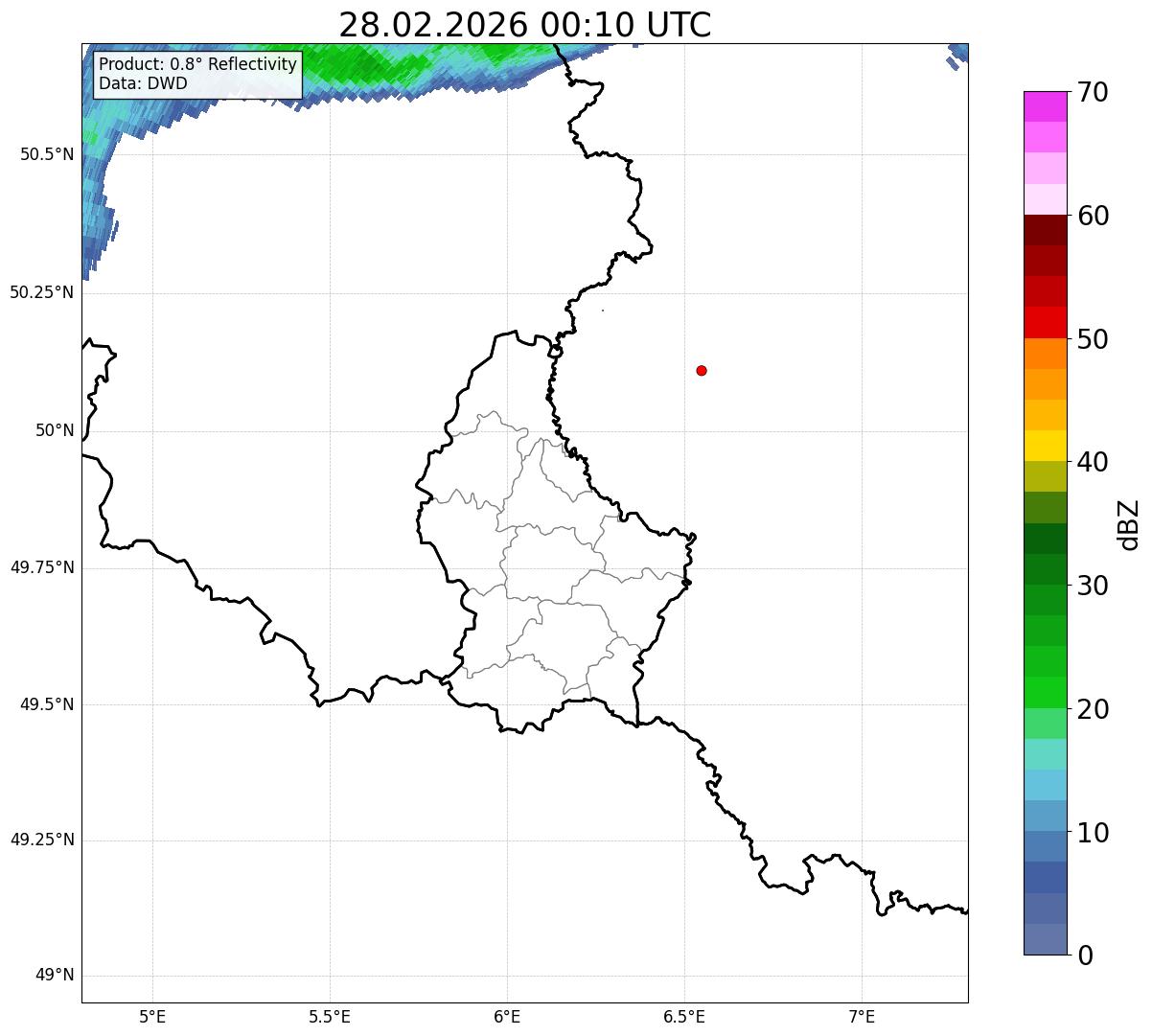This screenshot has width=1152, height=1036.
Task: Click the 5.5°E longitude label
Action: (x=330, y=1017)
